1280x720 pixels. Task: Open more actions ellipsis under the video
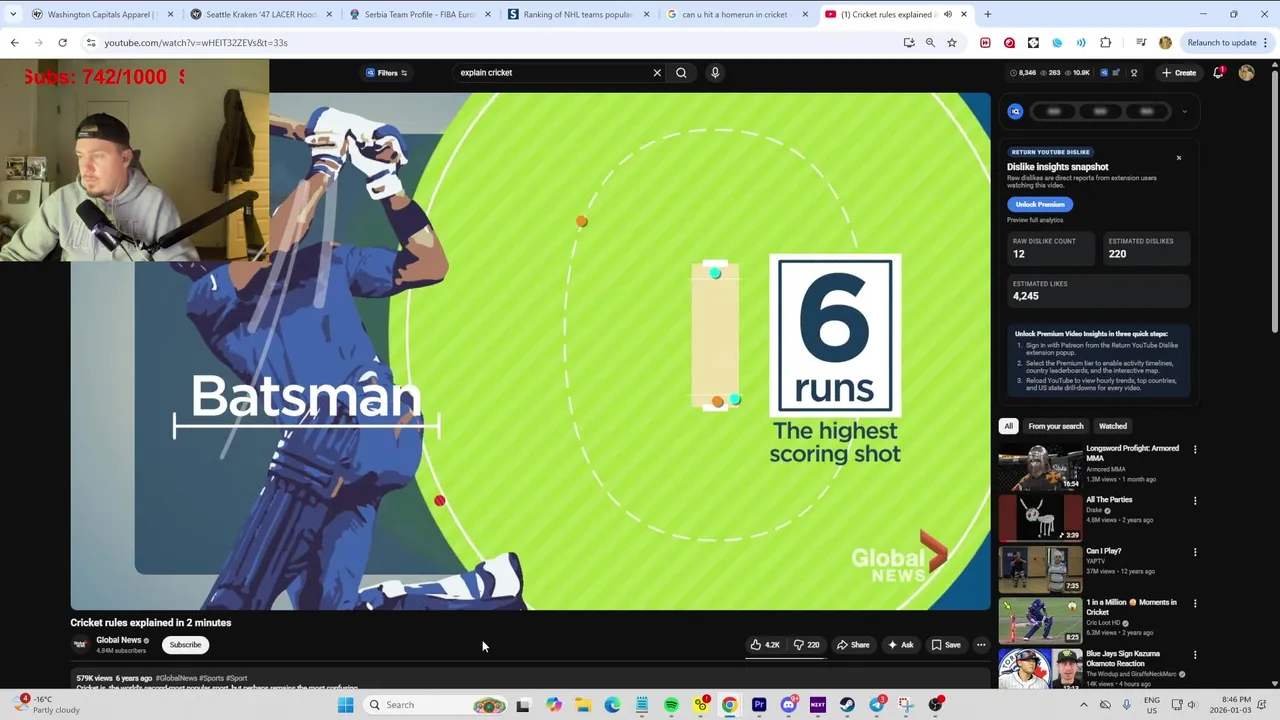point(981,645)
